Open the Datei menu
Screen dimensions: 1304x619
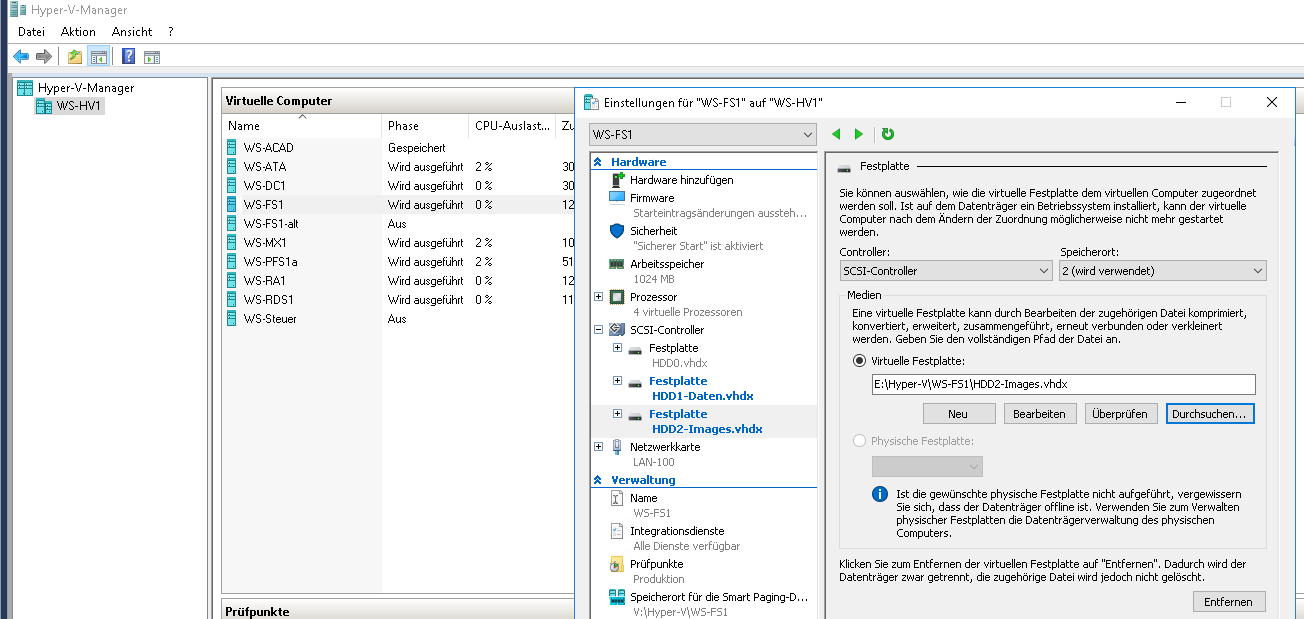pos(32,32)
